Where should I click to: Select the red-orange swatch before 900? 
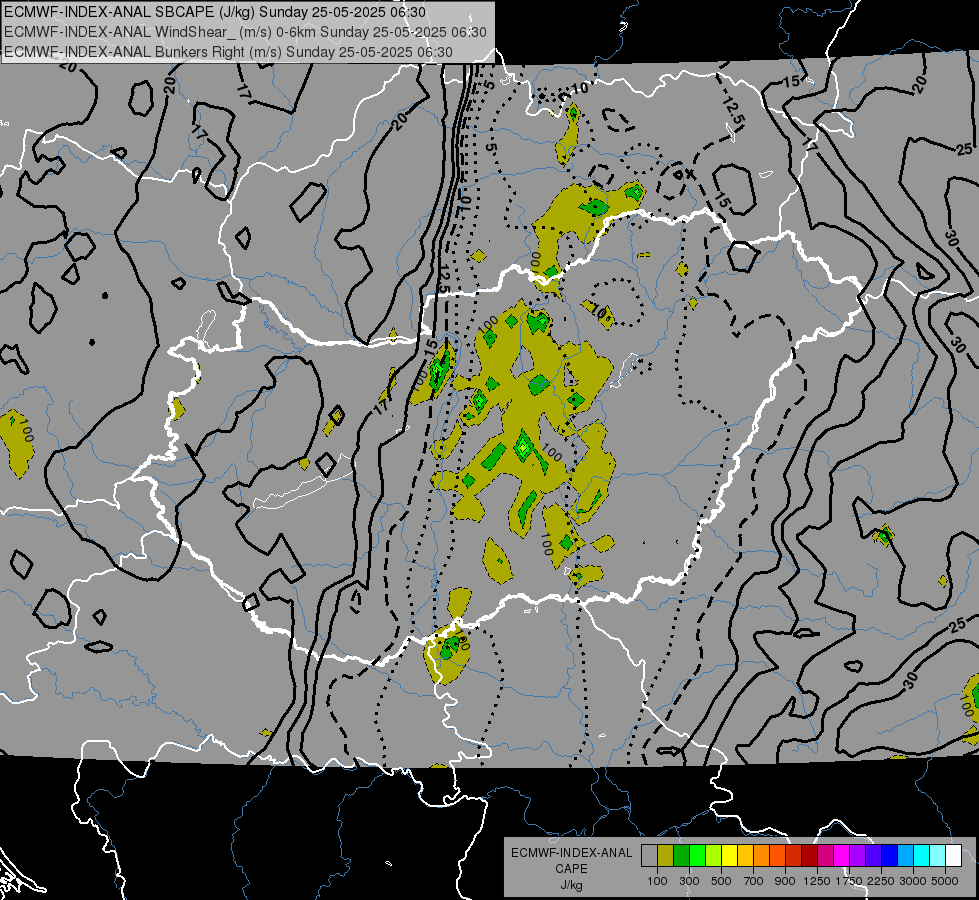coord(777,855)
